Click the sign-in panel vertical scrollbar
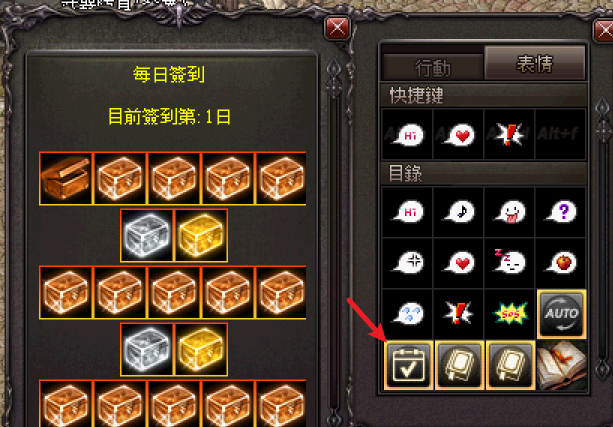The height and width of the screenshot is (427, 613). click(x=333, y=242)
